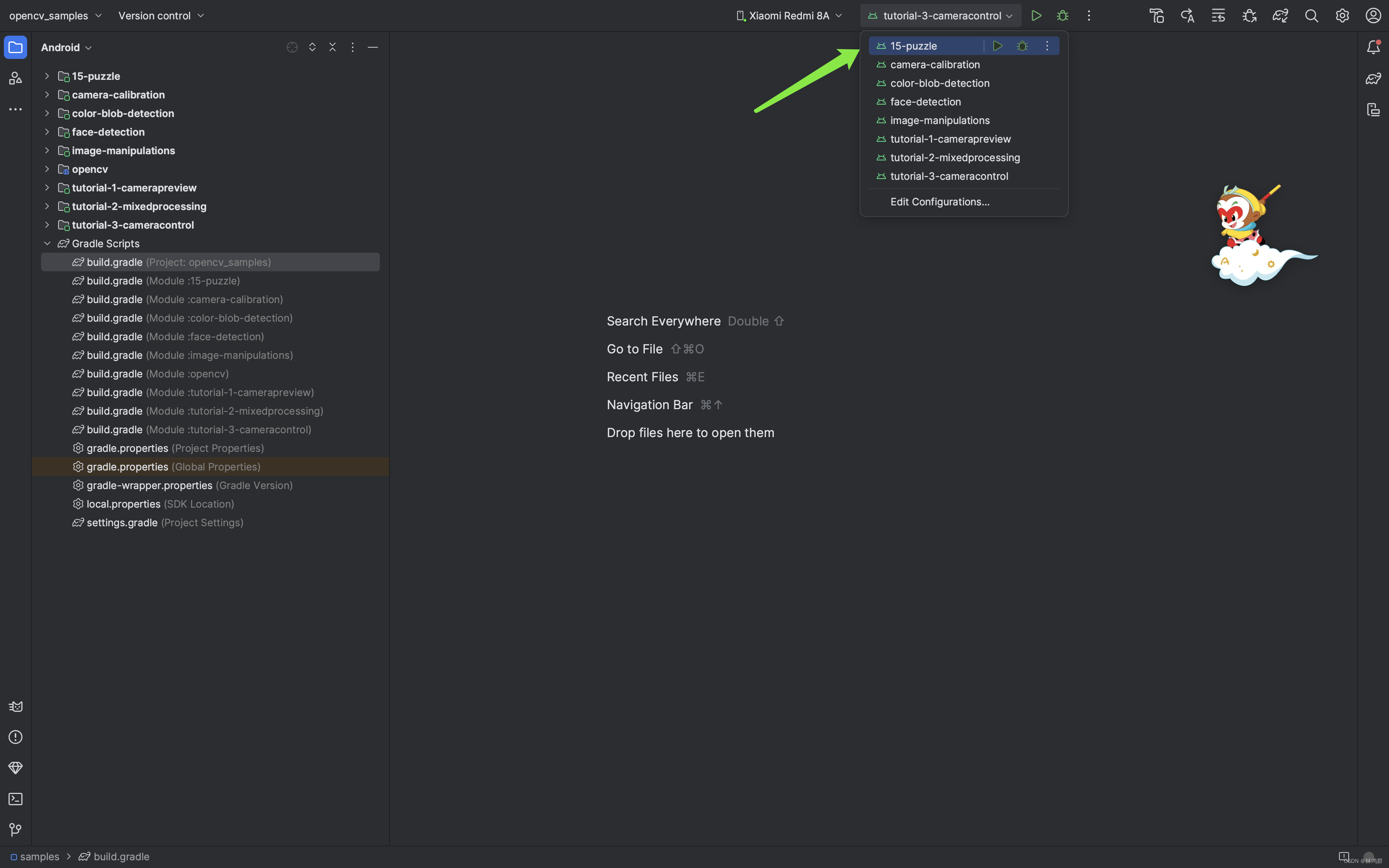Open the Version control menu
This screenshot has height=868, width=1389.
161,15
